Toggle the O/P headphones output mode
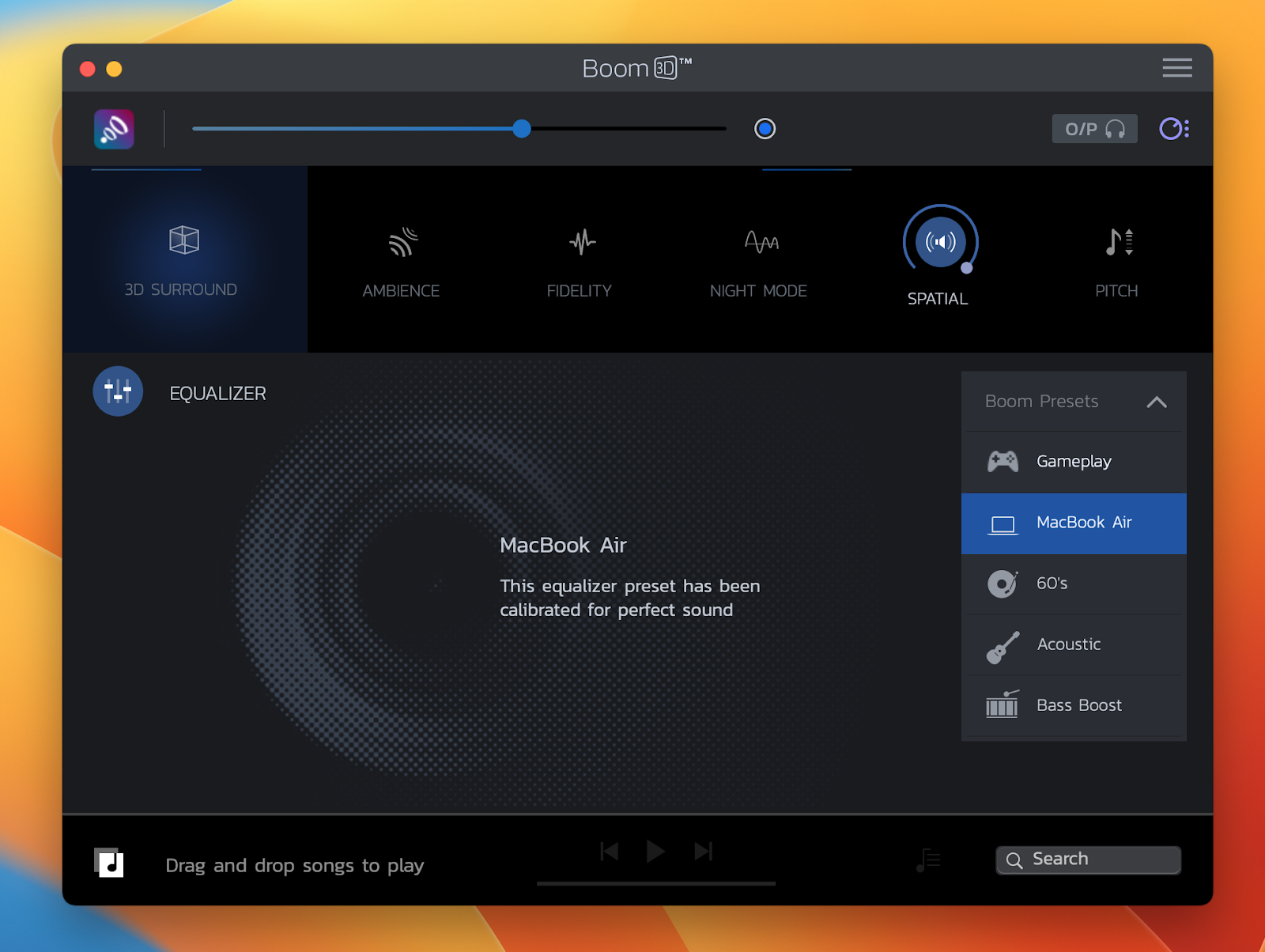 (1094, 128)
